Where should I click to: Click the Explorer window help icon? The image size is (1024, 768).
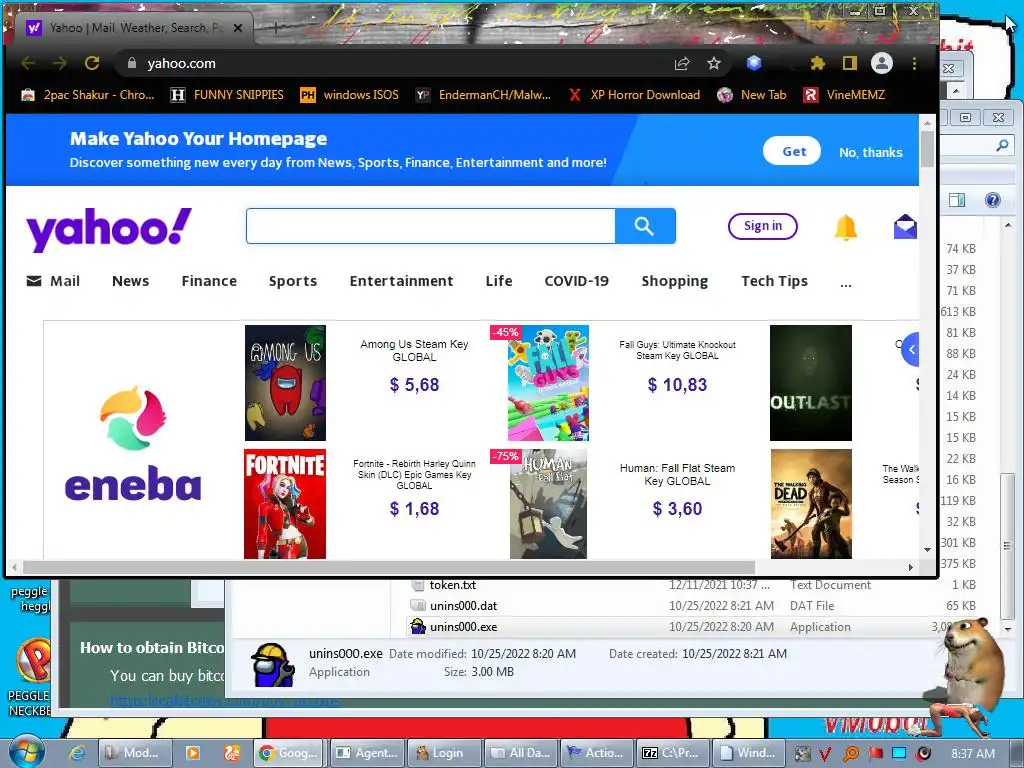(x=992, y=200)
